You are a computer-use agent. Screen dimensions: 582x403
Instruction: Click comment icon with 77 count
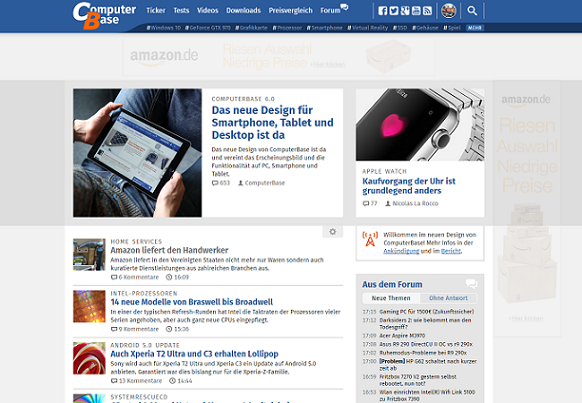click(x=366, y=203)
